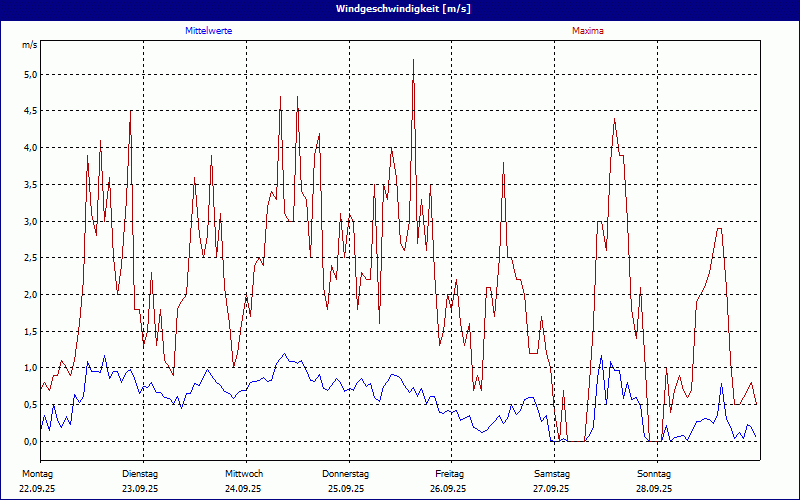Select the Freitag day label
The height and width of the screenshot is (500, 800).
tap(449, 473)
